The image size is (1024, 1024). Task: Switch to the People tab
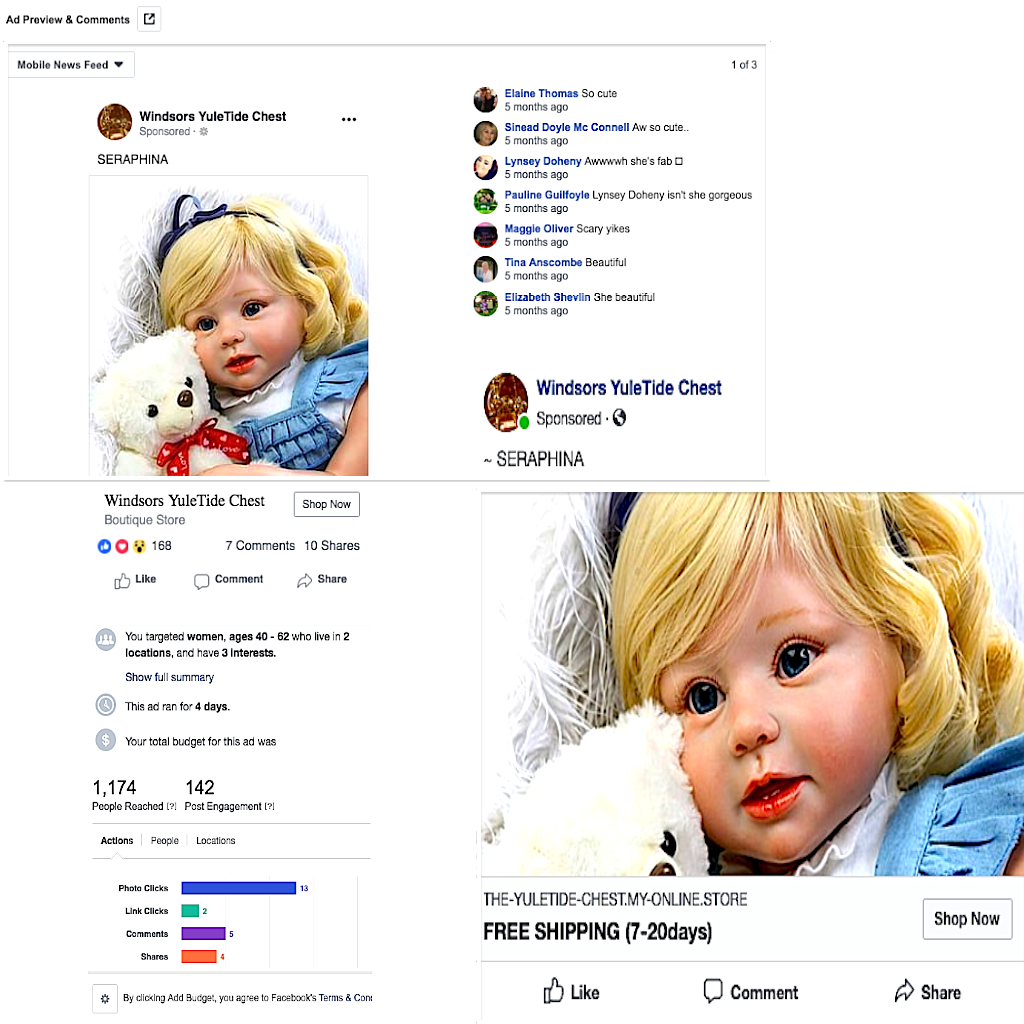(165, 840)
